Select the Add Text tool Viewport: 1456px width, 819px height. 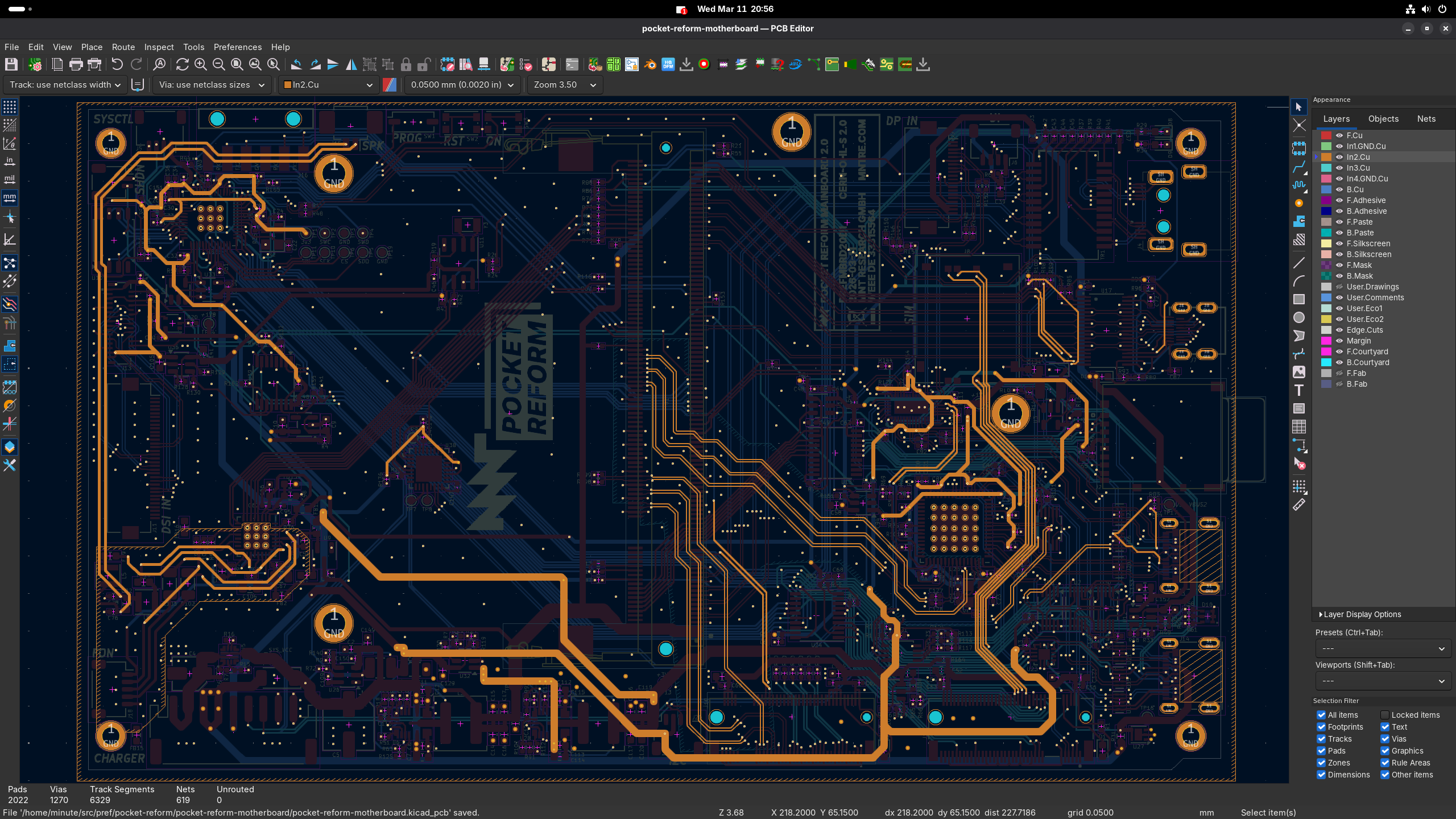pos(1299,390)
